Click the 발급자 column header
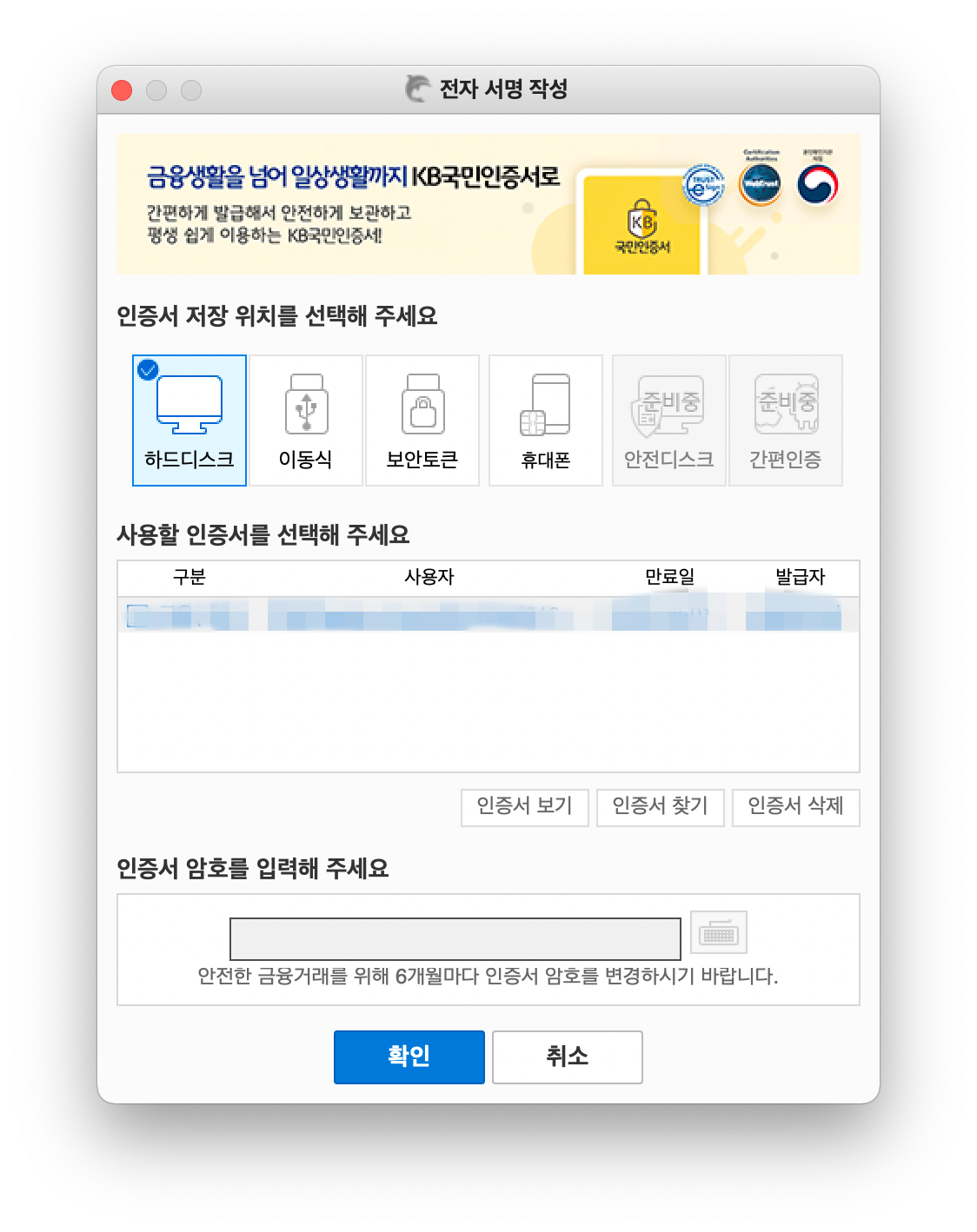 click(x=800, y=576)
